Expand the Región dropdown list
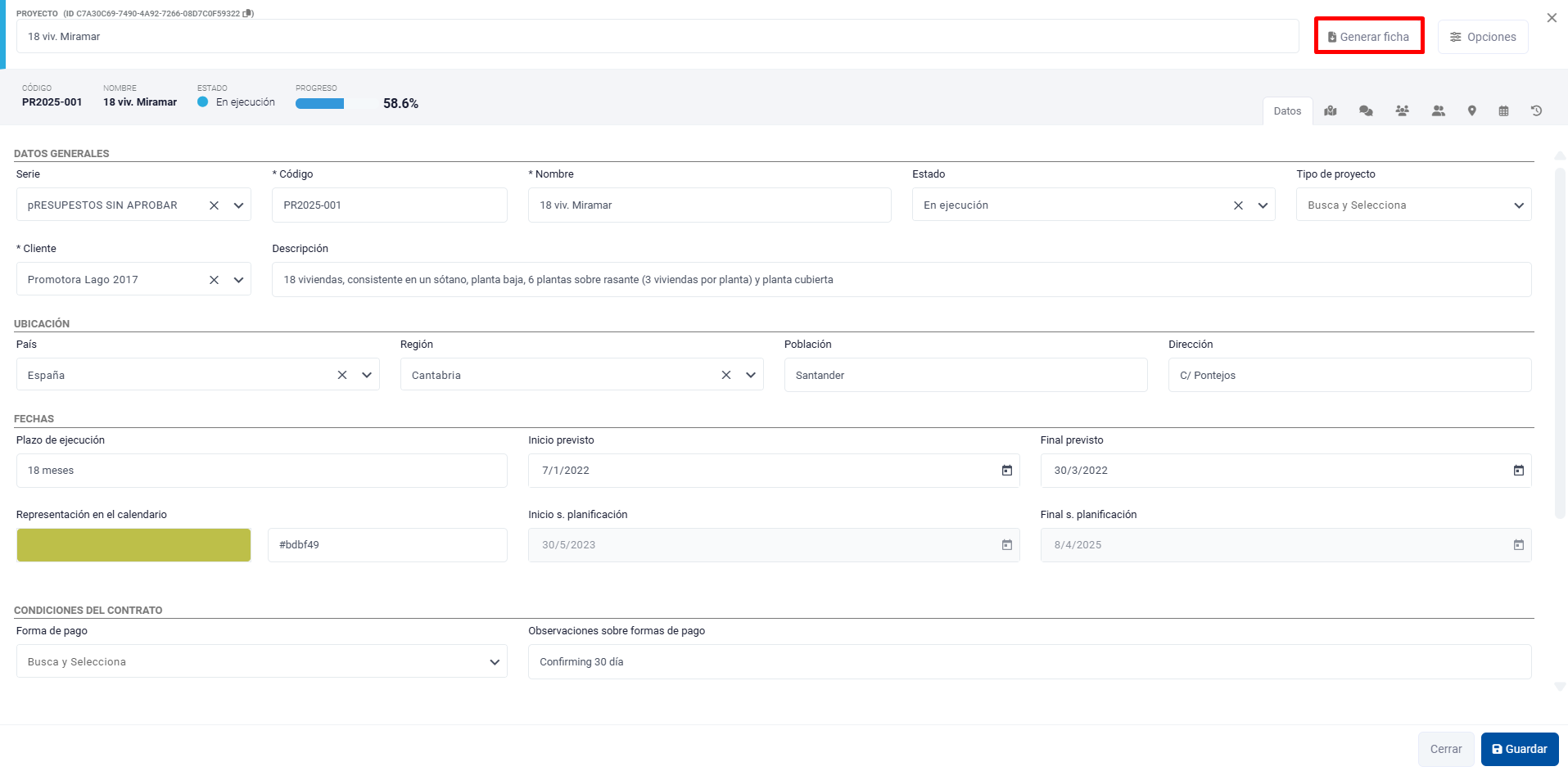 tap(750, 375)
